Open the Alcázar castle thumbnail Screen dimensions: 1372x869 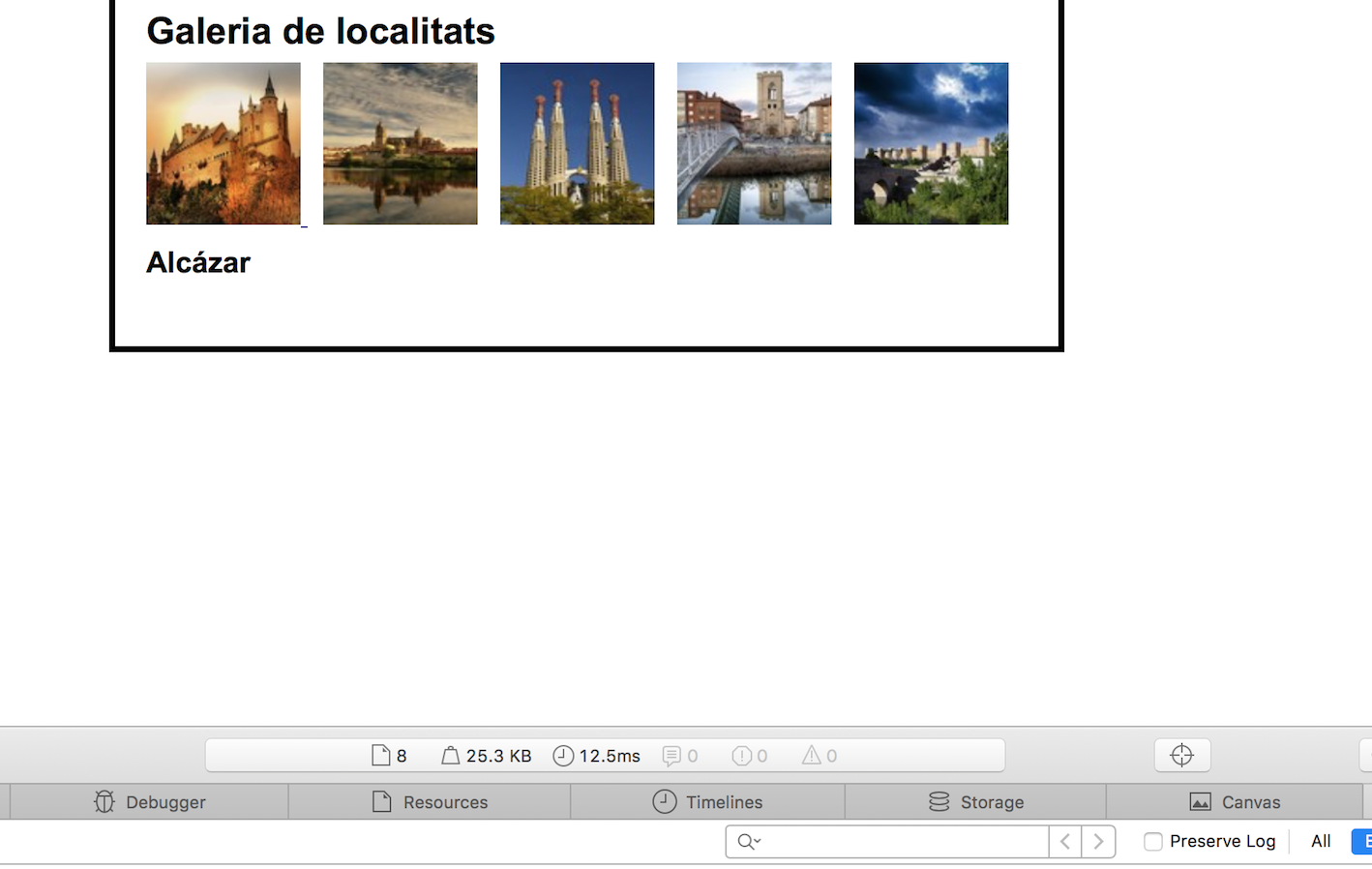click(224, 143)
